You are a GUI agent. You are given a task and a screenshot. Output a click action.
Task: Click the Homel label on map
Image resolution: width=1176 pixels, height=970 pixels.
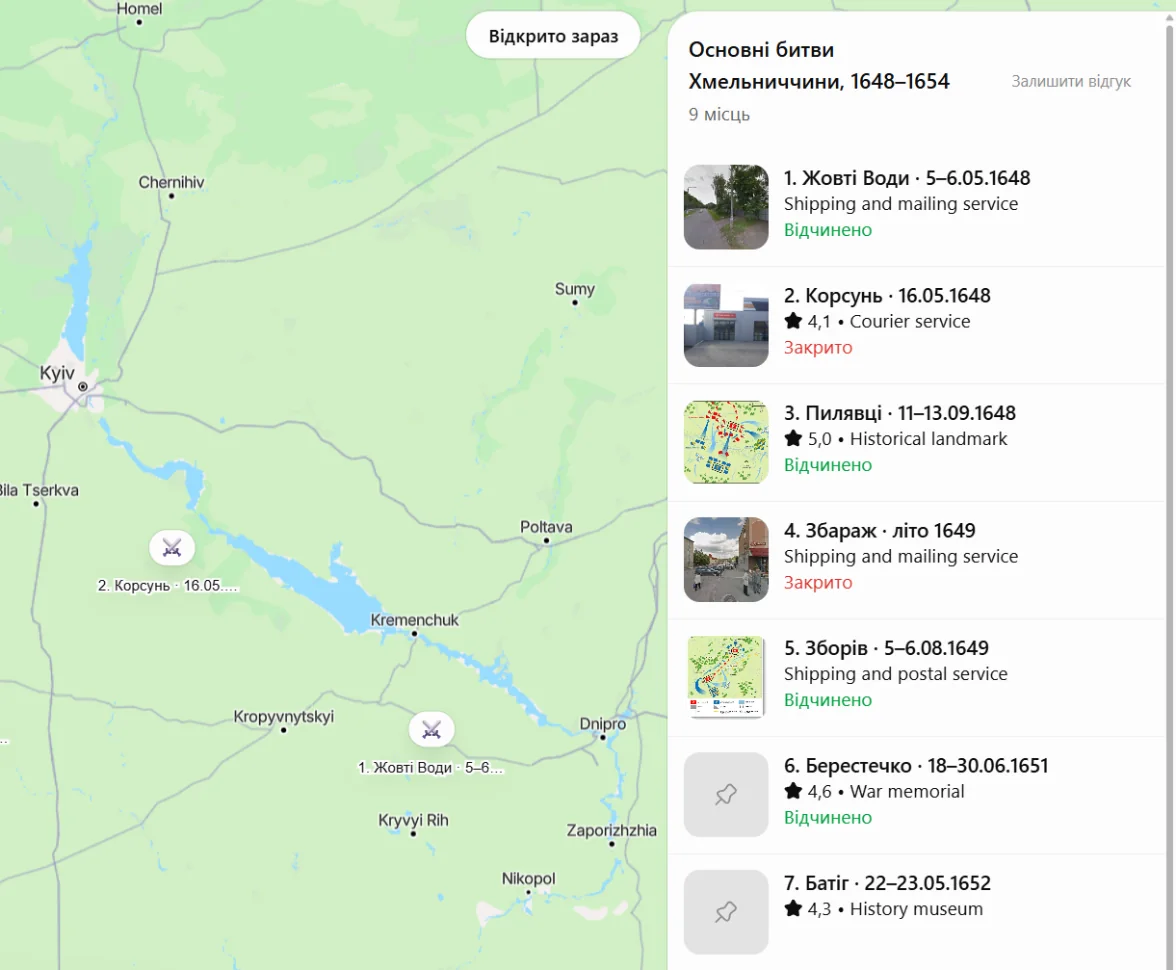coord(139,9)
